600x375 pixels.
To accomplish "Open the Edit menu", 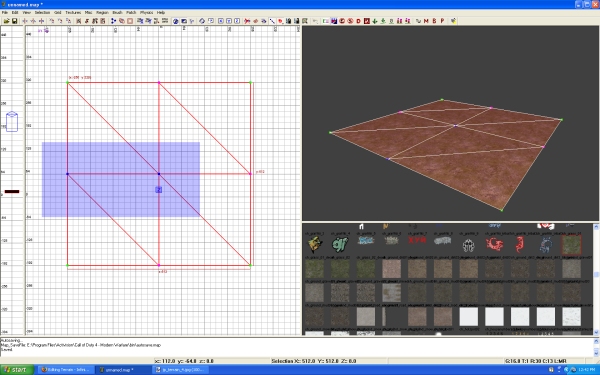I will pos(15,12).
